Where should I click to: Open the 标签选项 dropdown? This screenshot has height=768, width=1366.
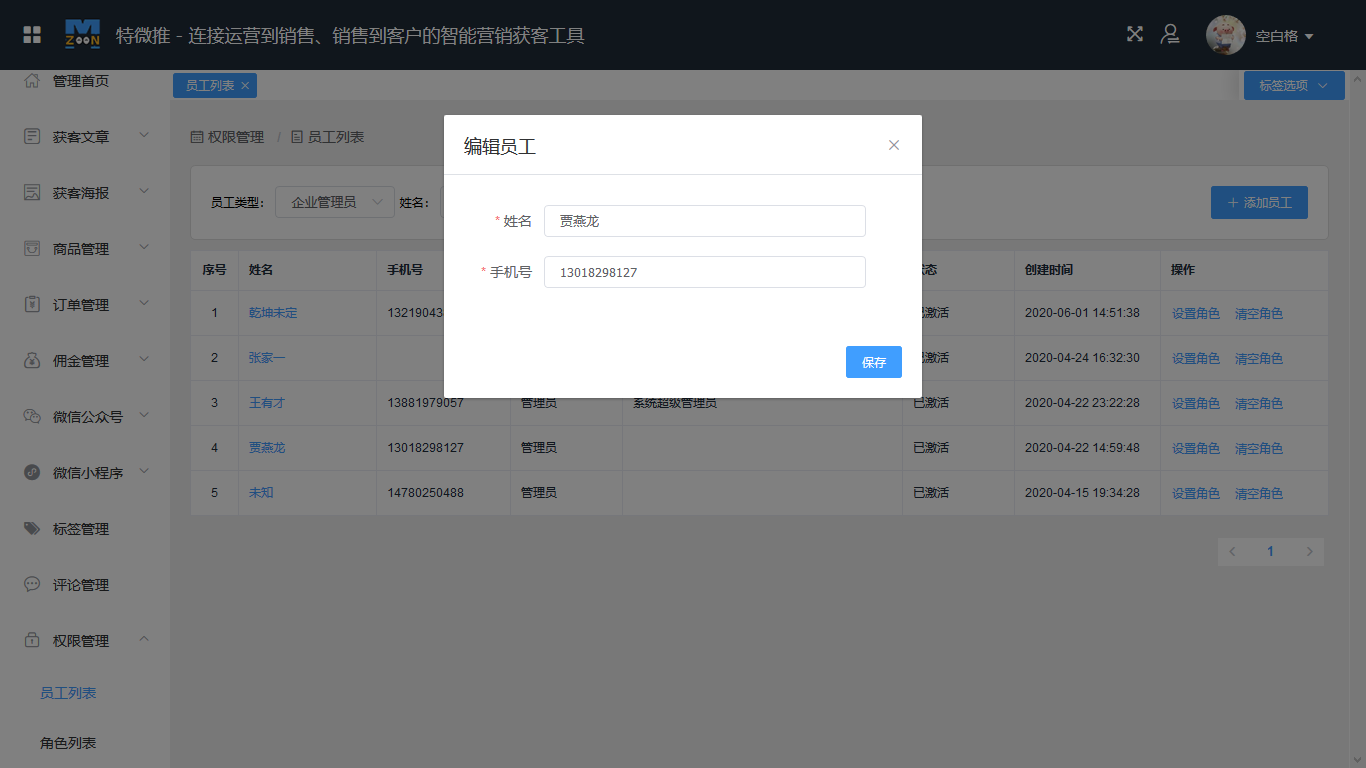(x=1293, y=86)
